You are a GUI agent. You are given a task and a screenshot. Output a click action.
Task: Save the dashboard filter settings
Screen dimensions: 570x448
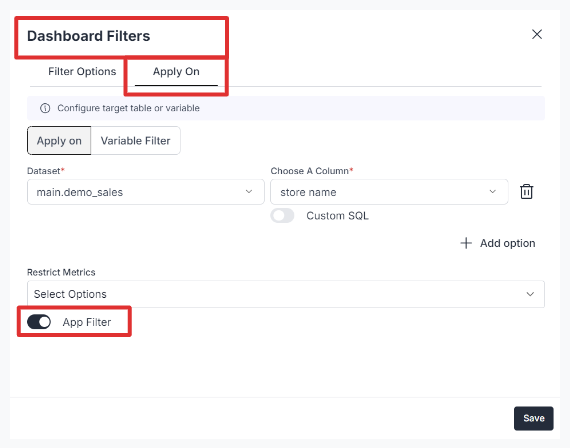pyautogui.click(x=534, y=418)
